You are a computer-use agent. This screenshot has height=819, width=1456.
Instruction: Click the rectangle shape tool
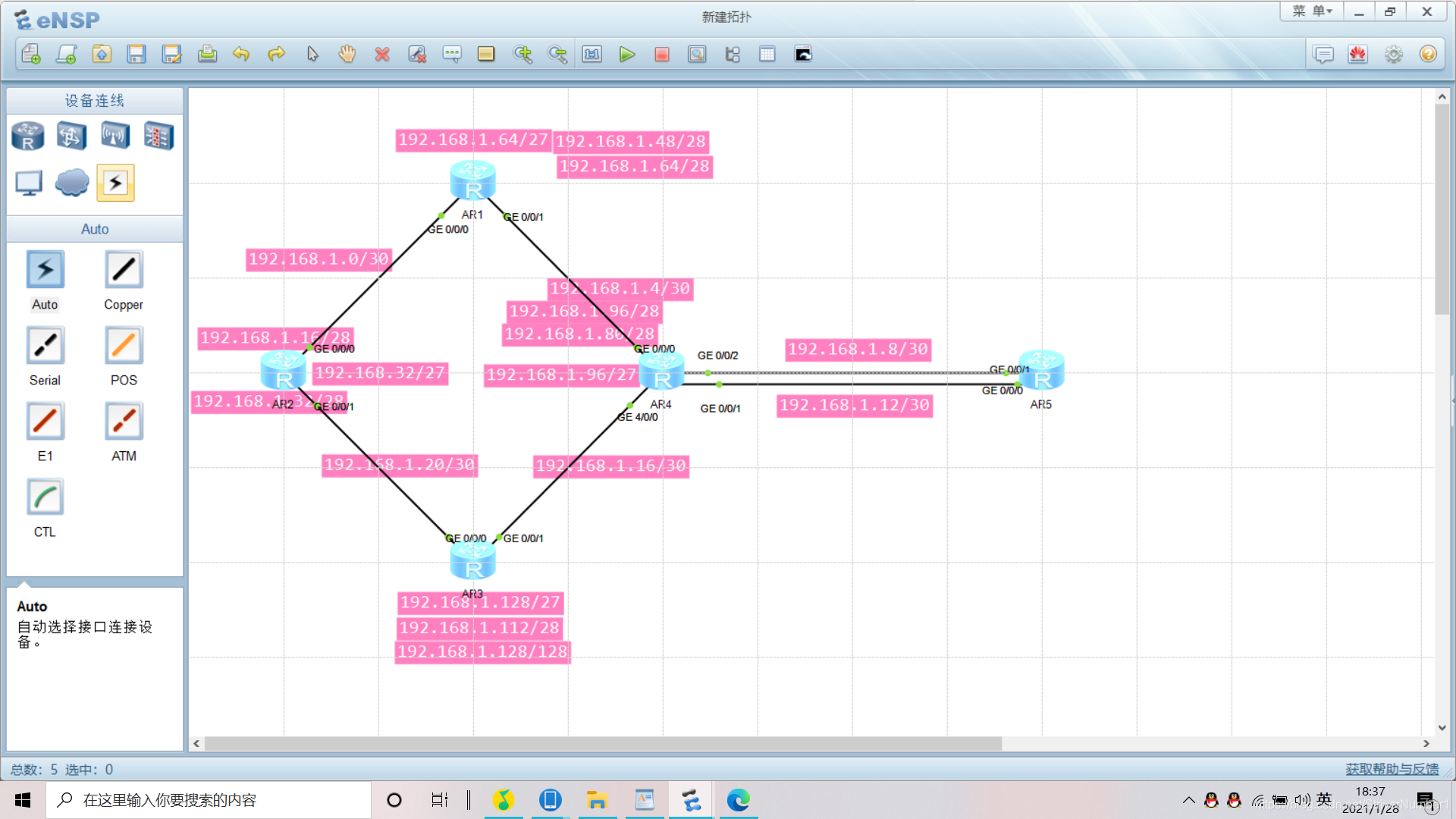(x=486, y=54)
